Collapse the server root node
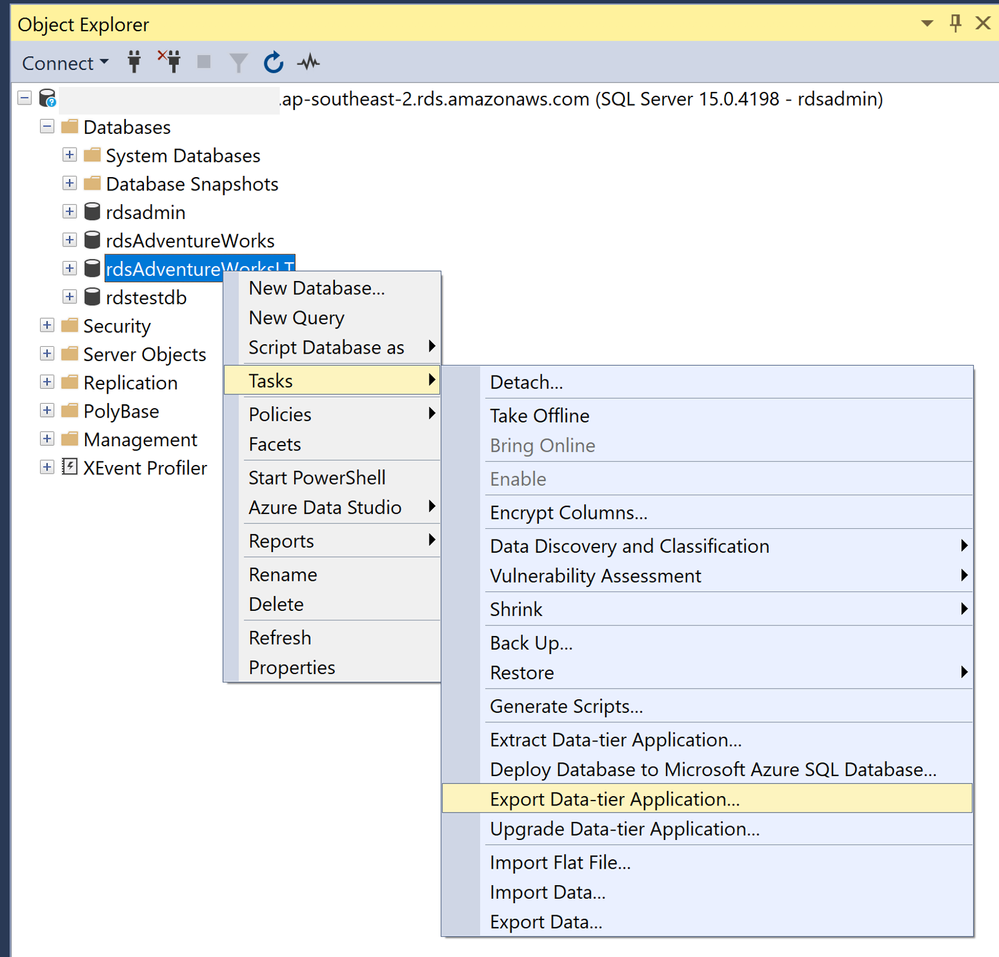This screenshot has width=999, height=957. [x=24, y=98]
